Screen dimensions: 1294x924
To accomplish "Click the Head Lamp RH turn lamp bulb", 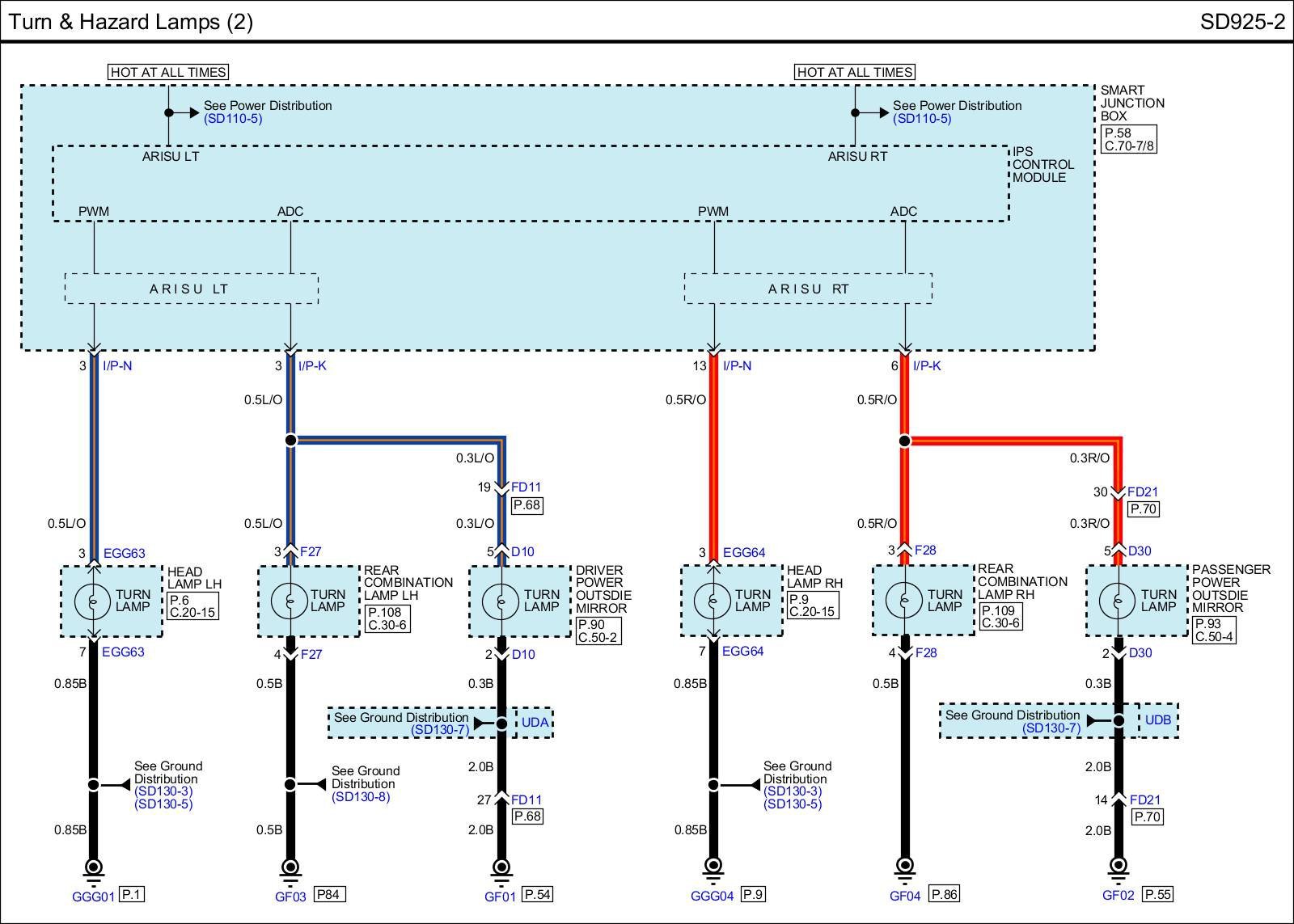I will coord(713,601).
